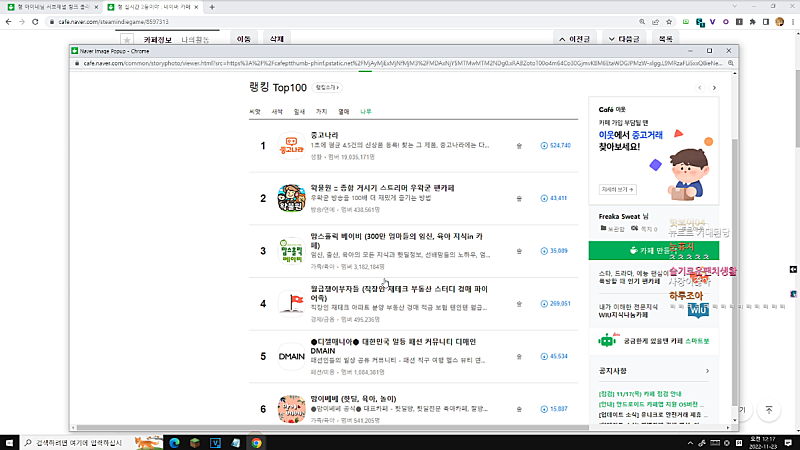800x450 pixels.
Task: Select the 열매 ranking tab
Action: (x=344, y=112)
